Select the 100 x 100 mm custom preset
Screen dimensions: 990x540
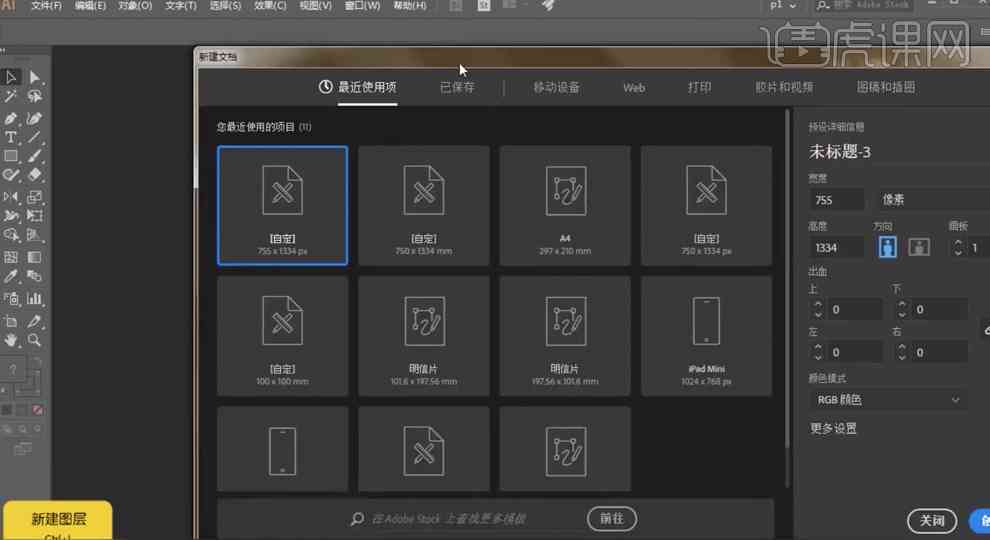tap(282, 336)
